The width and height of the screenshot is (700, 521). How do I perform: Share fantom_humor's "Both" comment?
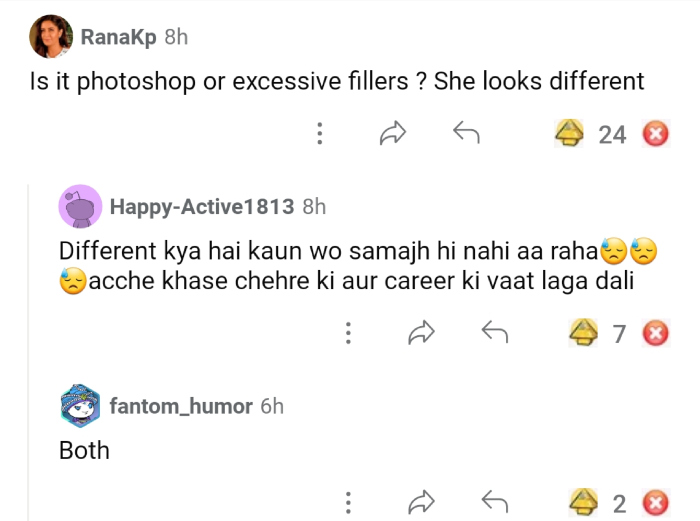[x=421, y=502]
